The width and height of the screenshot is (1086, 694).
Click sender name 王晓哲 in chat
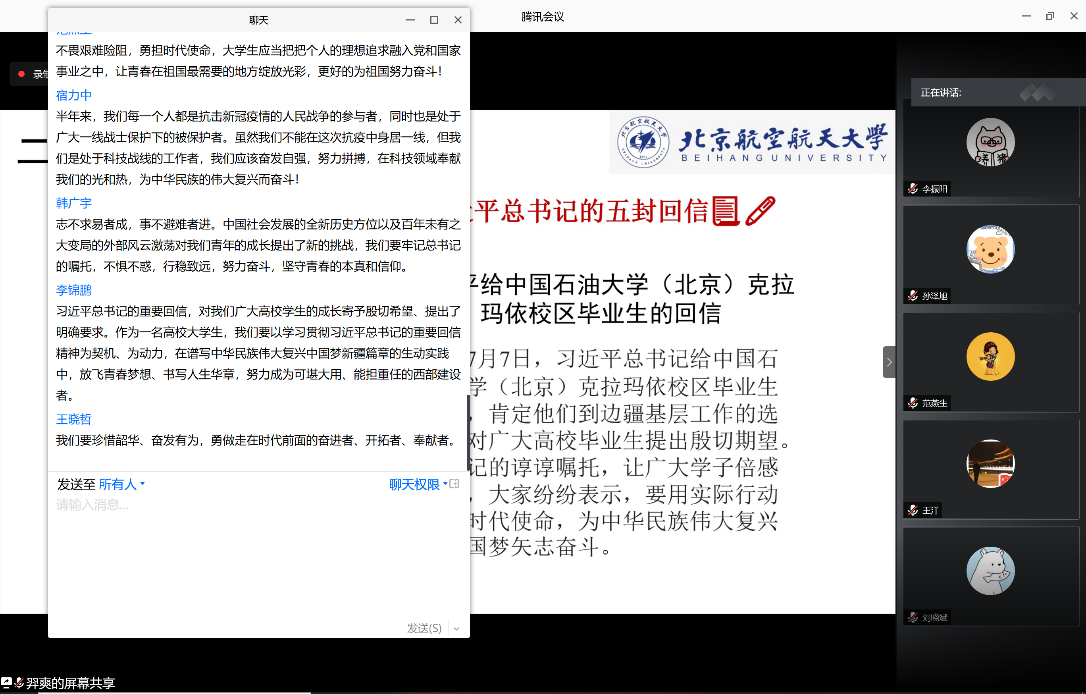(x=74, y=419)
